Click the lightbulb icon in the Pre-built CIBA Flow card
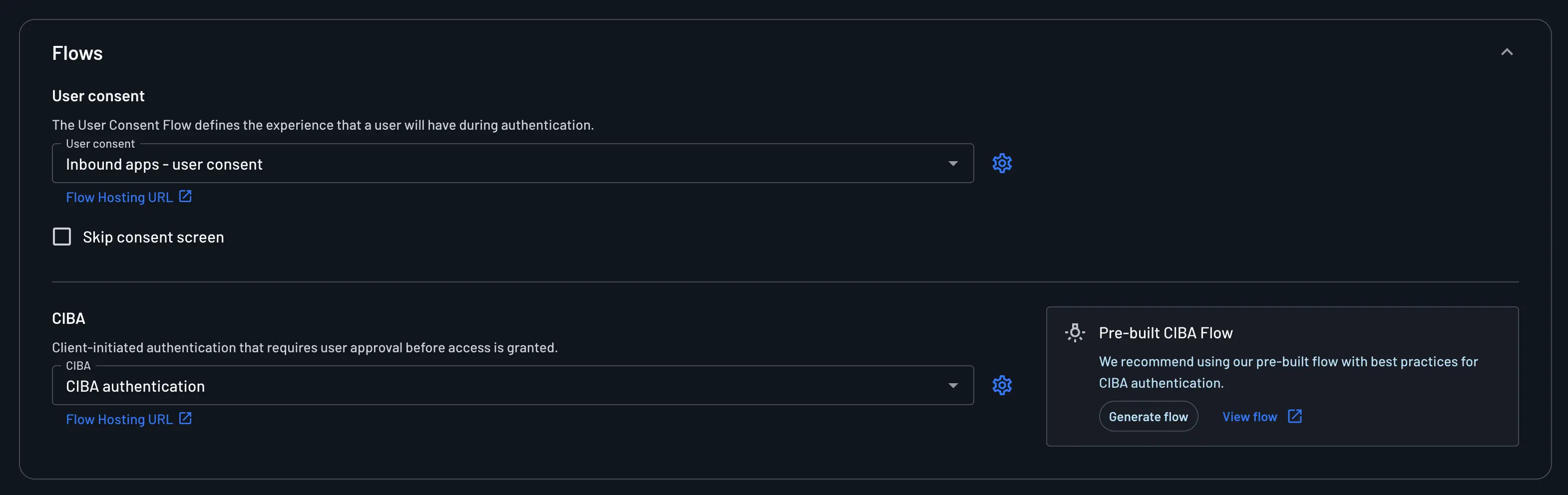 click(x=1075, y=333)
